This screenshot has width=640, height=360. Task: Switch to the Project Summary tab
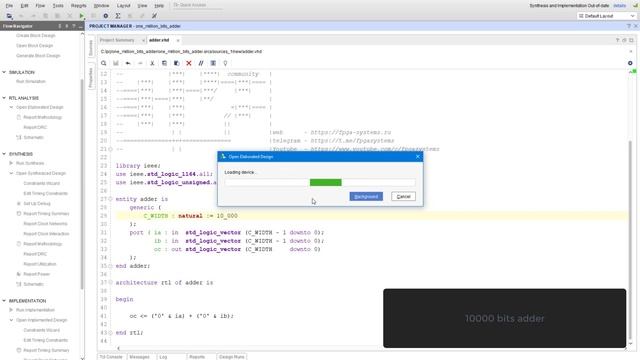coord(117,40)
